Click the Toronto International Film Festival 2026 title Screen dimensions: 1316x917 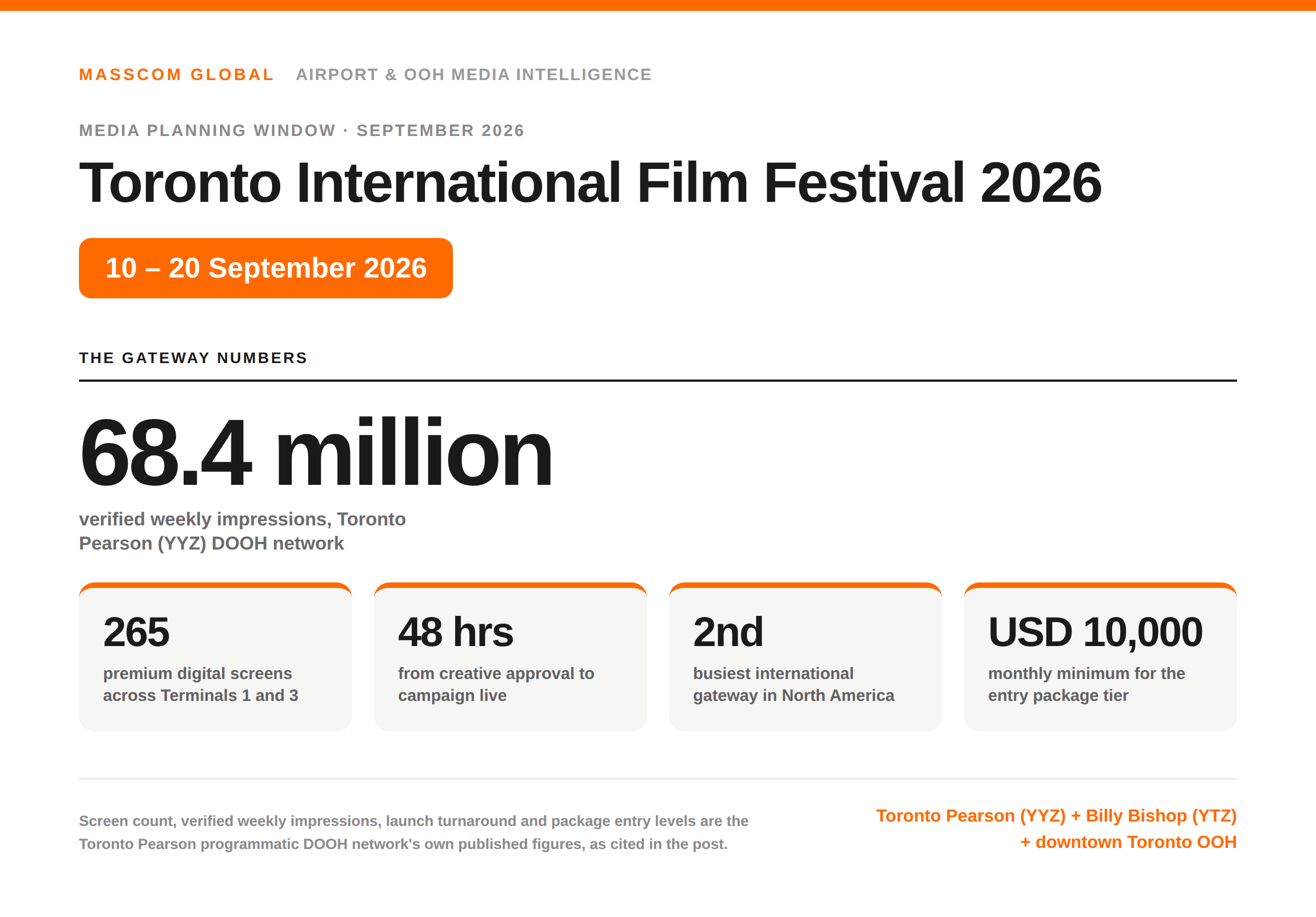point(591,183)
